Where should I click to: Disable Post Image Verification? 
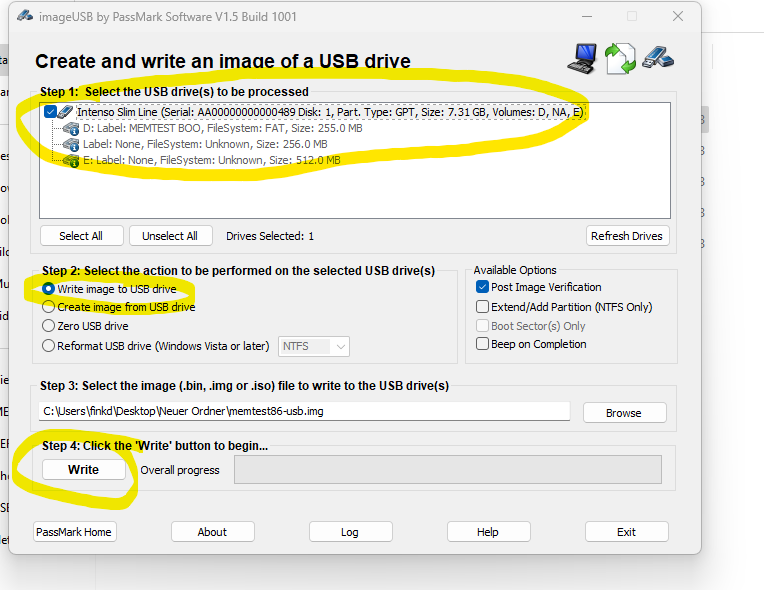coord(482,287)
